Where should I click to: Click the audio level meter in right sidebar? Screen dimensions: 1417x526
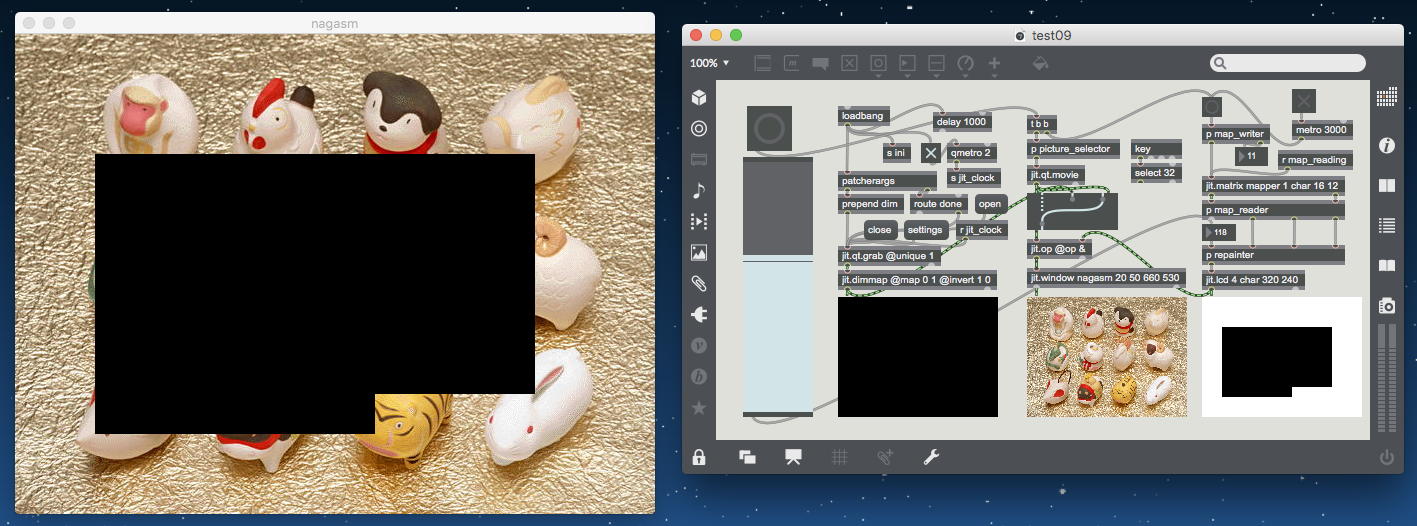[1386, 376]
